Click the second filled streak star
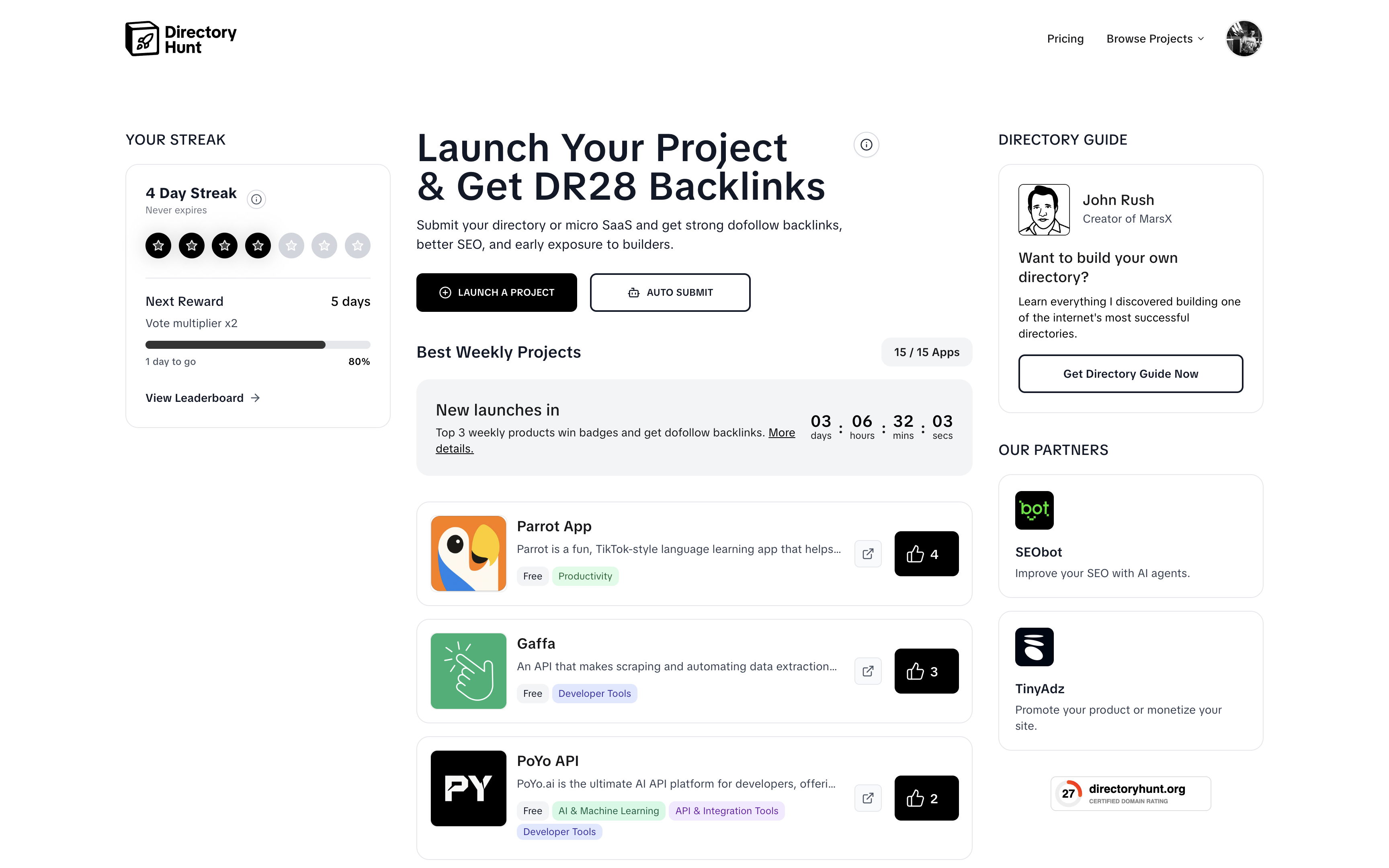The width and height of the screenshot is (1389, 868). [x=192, y=246]
